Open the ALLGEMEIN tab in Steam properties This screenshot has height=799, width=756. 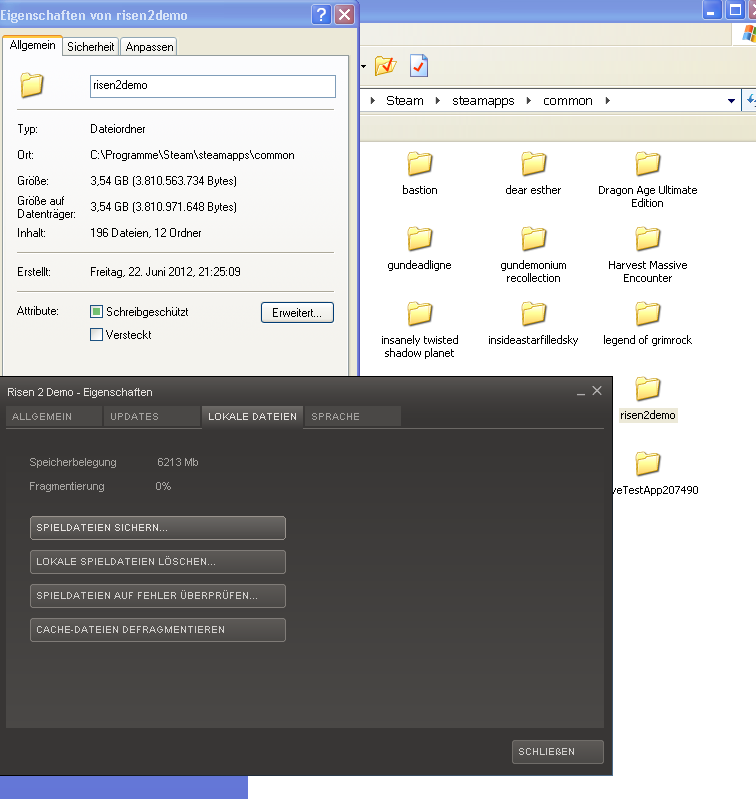(x=54, y=416)
